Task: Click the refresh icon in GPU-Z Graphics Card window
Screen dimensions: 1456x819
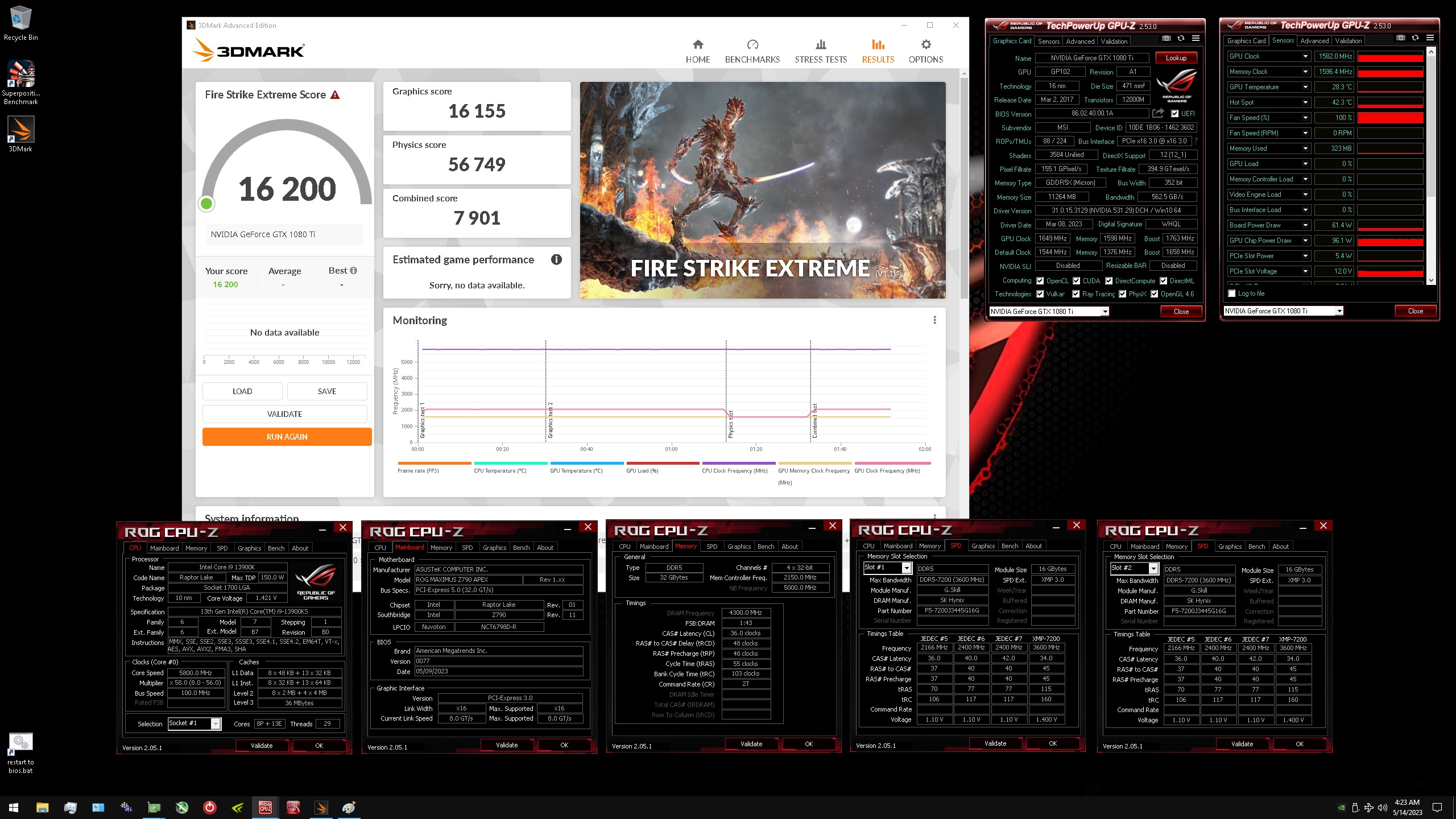Action: 1181,39
